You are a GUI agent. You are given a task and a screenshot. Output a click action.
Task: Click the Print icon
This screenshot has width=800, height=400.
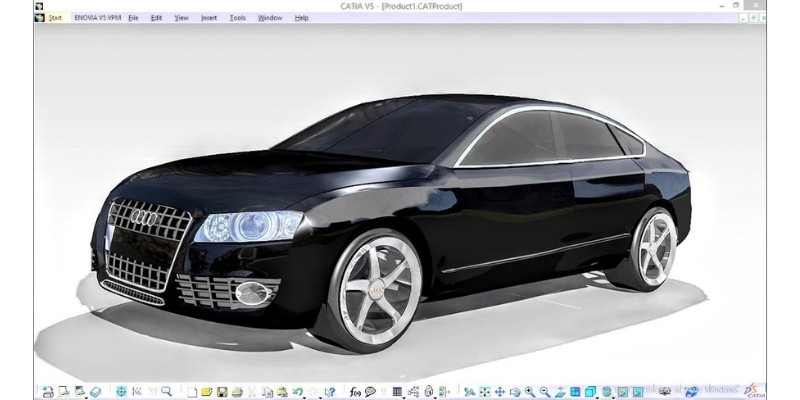237,392
